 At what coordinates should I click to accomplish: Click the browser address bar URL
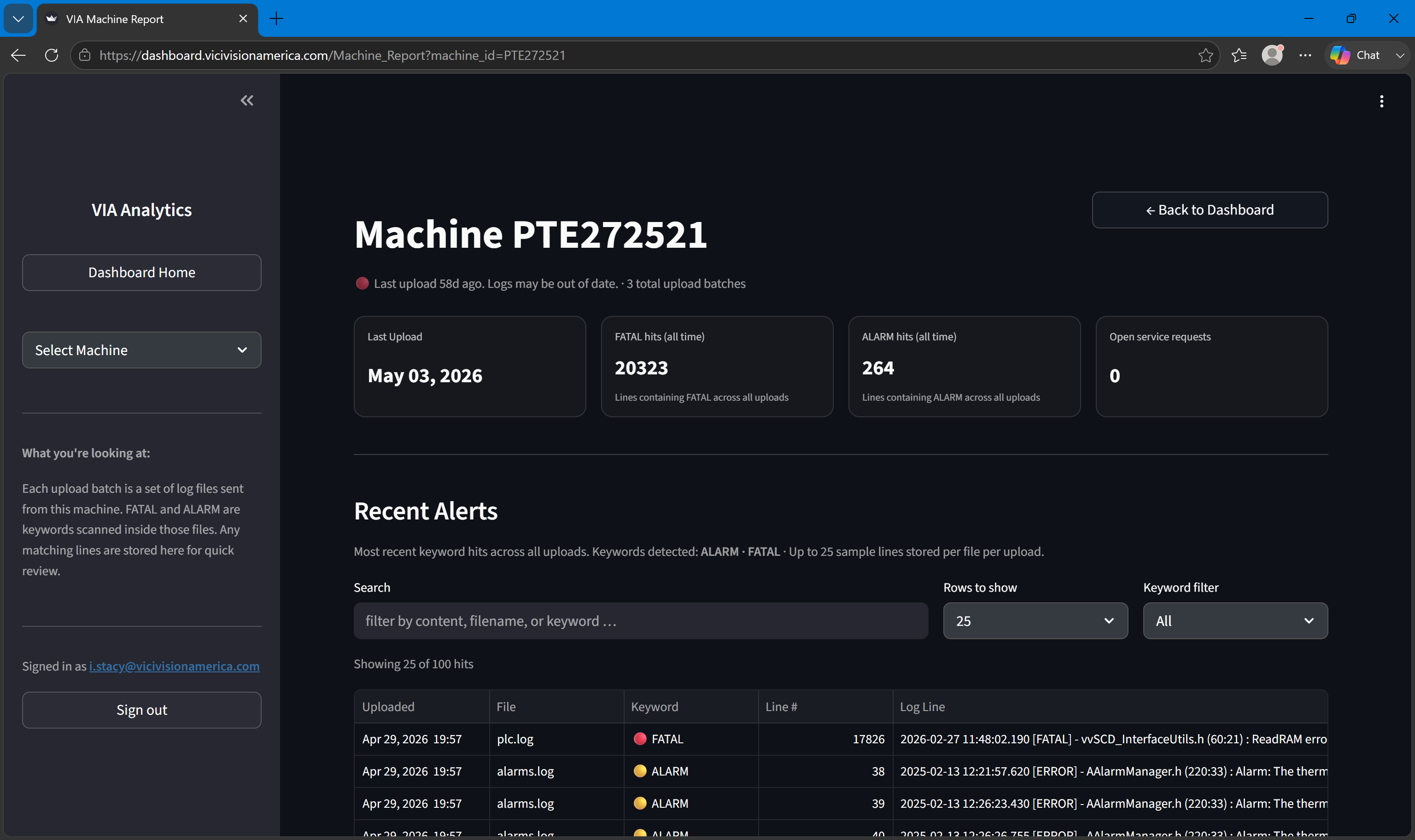(x=332, y=55)
